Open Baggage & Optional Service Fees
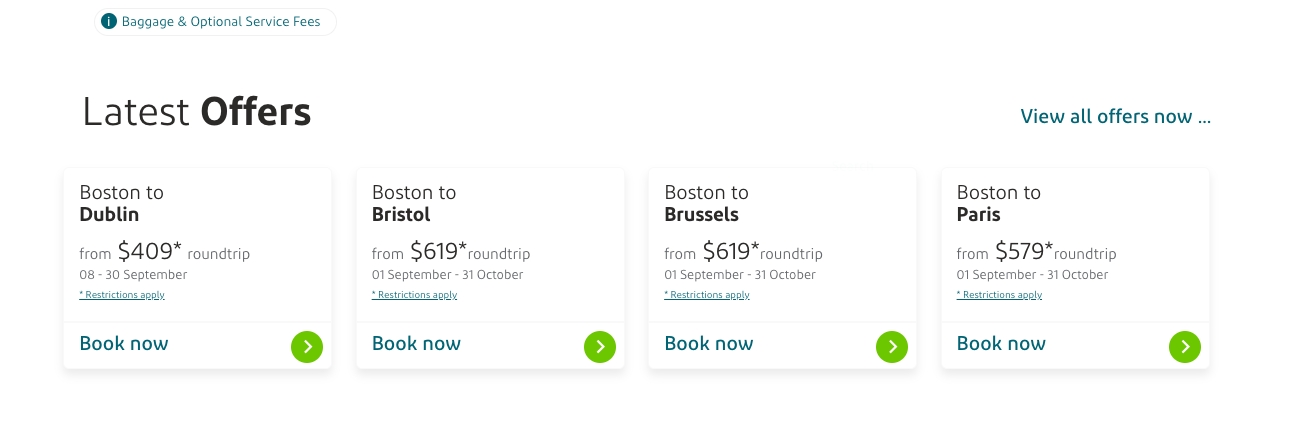The height and width of the screenshot is (421, 1291). 221,22
